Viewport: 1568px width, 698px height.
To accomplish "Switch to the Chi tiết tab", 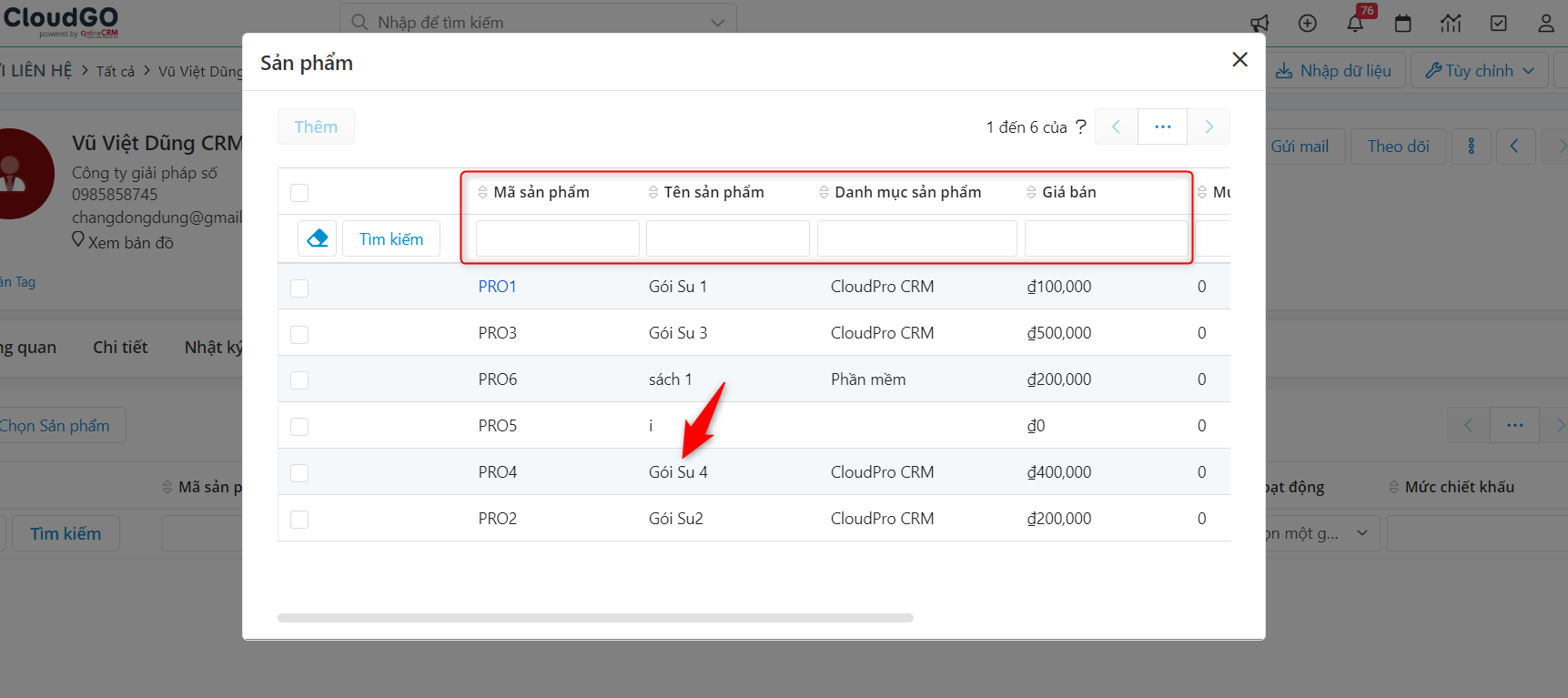I will tap(120, 347).
